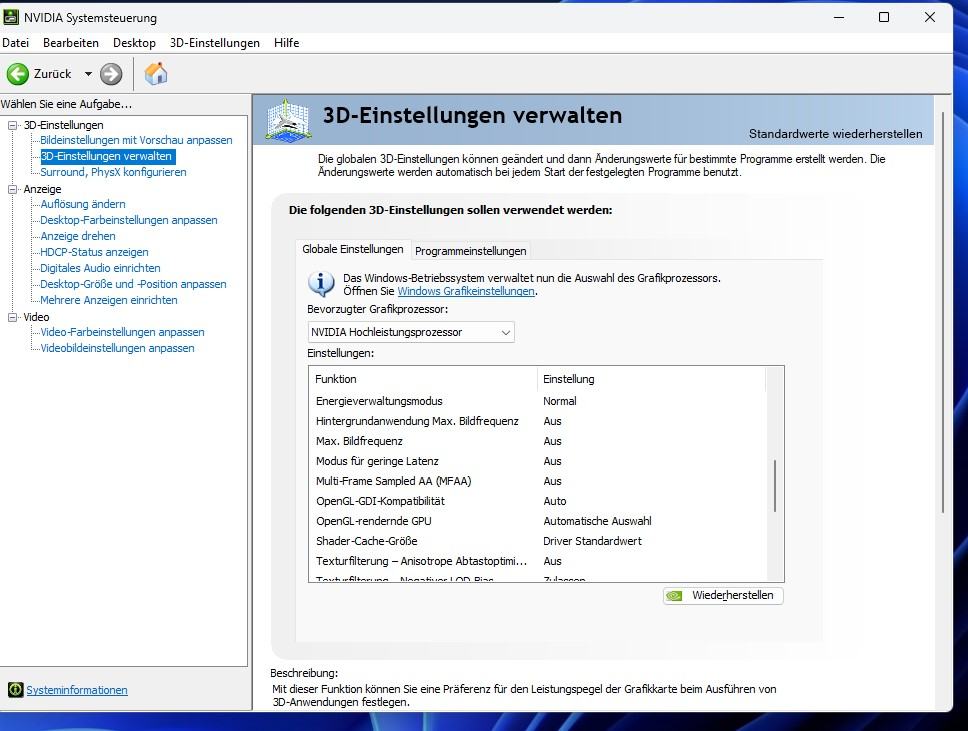This screenshot has height=731, width=968.
Task: Maximize the NVIDIA Systemsteuerung window
Action: point(883,17)
